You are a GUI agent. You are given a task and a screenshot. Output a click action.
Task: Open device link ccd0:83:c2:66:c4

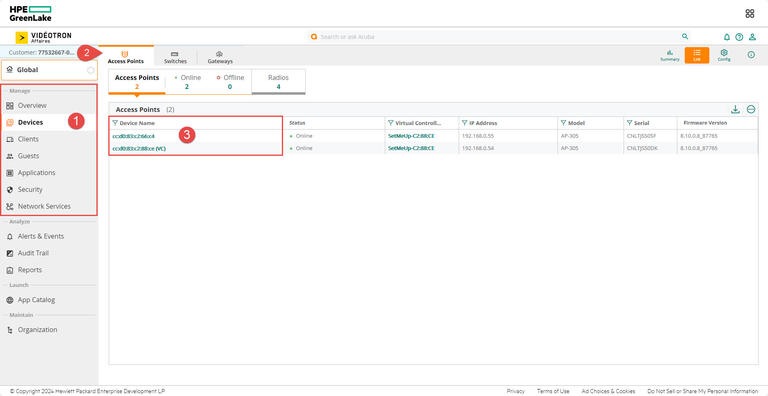pyautogui.click(x=134, y=136)
